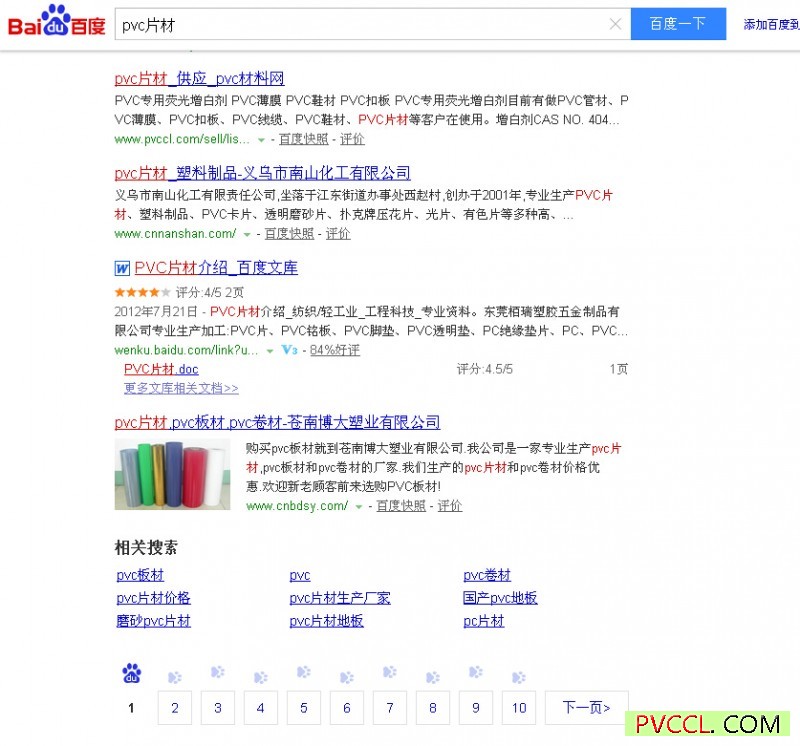Go to results page 6

click(x=347, y=708)
